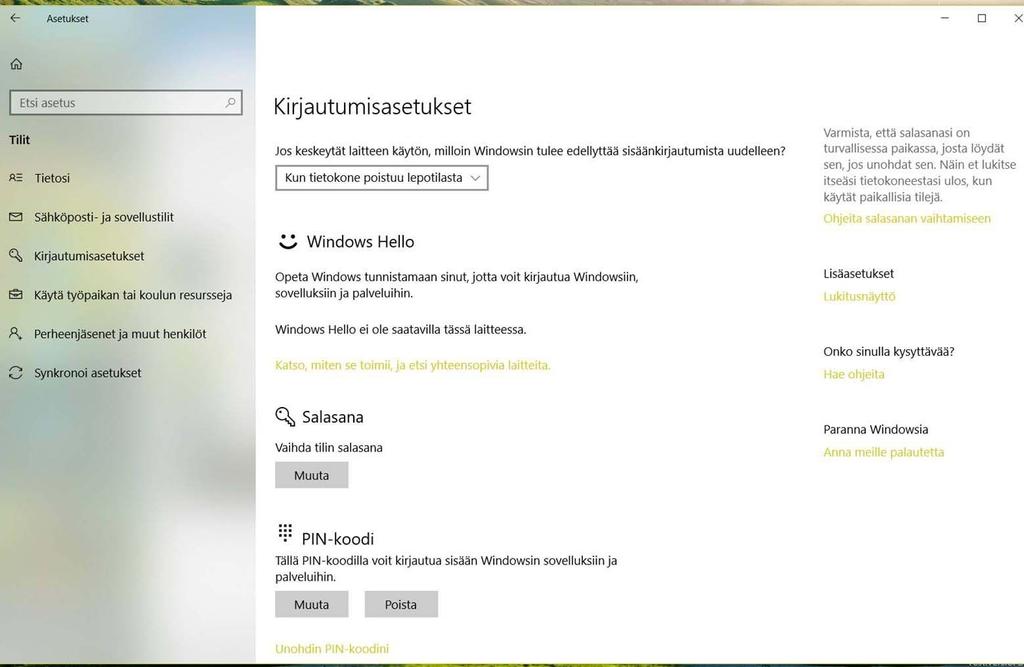Click the envelope icon for Sähköposti- ja sovellustilit
The image size is (1024, 667).
coord(16,217)
